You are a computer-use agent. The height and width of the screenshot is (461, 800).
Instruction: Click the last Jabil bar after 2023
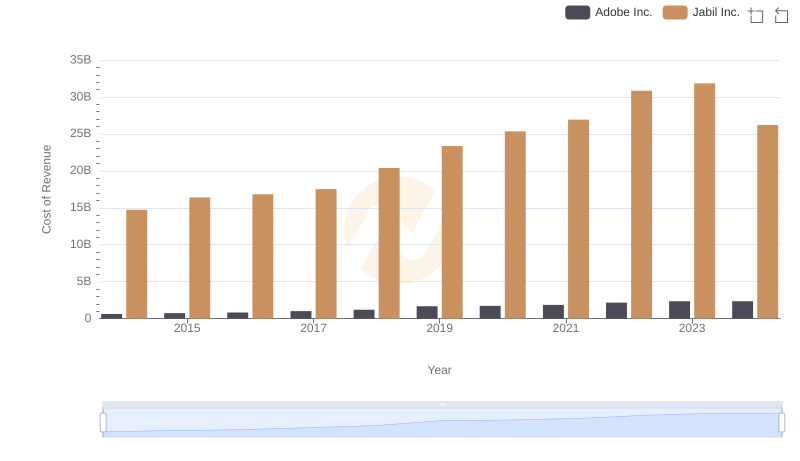pos(767,222)
